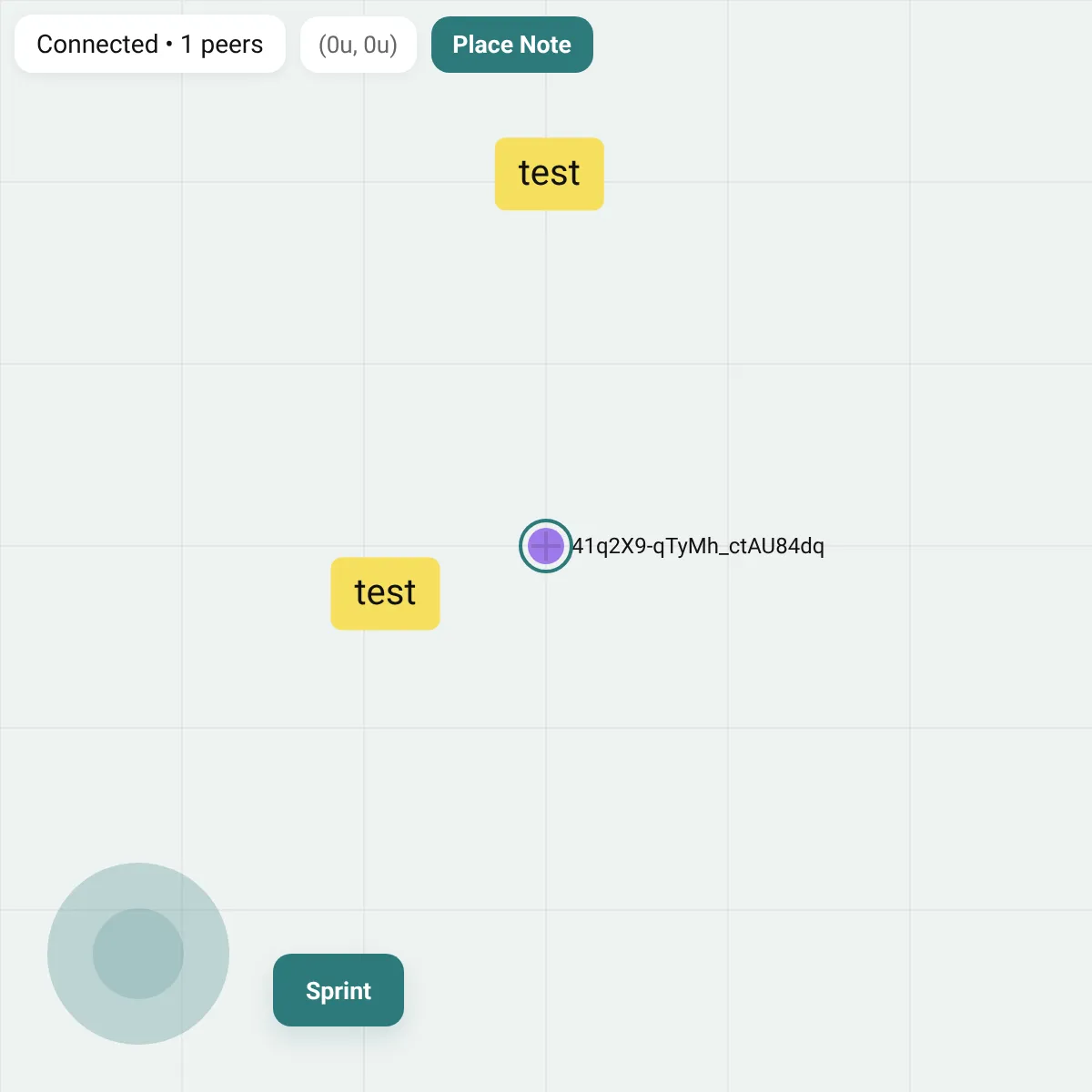Click the 'test' text on the upper note

(550, 173)
